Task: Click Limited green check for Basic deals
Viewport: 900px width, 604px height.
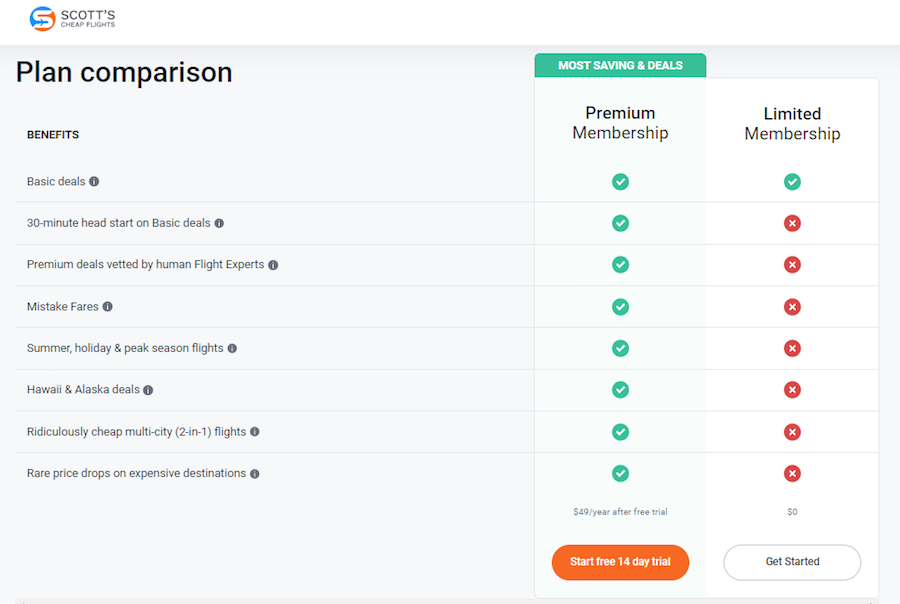Action: 792,182
